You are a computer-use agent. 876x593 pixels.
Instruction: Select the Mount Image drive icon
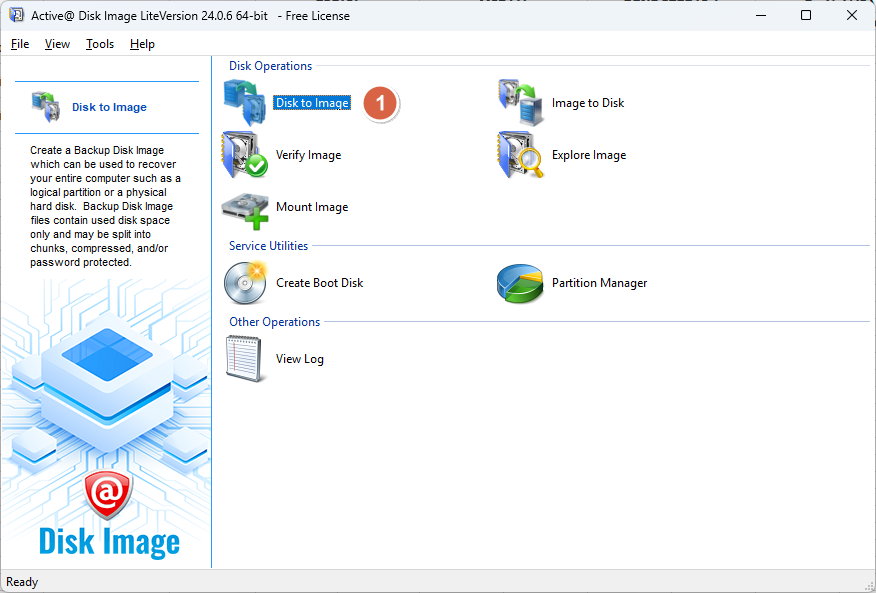(x=244, y=207)
